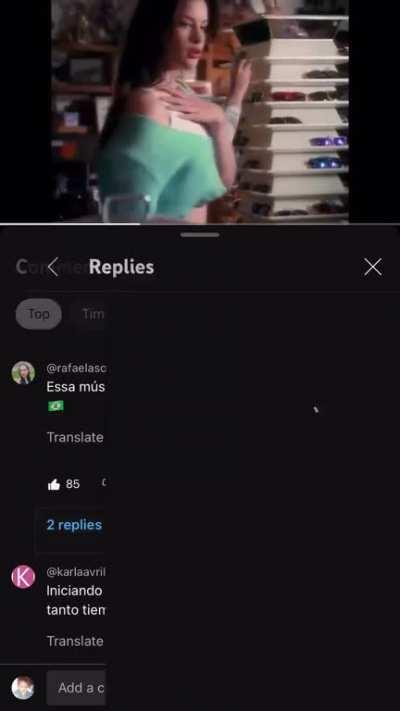Close the comments panel with X
The image size is (400, 711).
pyautogui.click(x=372, y=267)
